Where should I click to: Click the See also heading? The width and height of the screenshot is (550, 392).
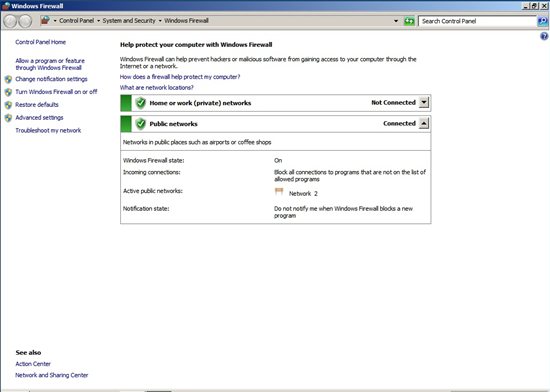coord(28,353)
